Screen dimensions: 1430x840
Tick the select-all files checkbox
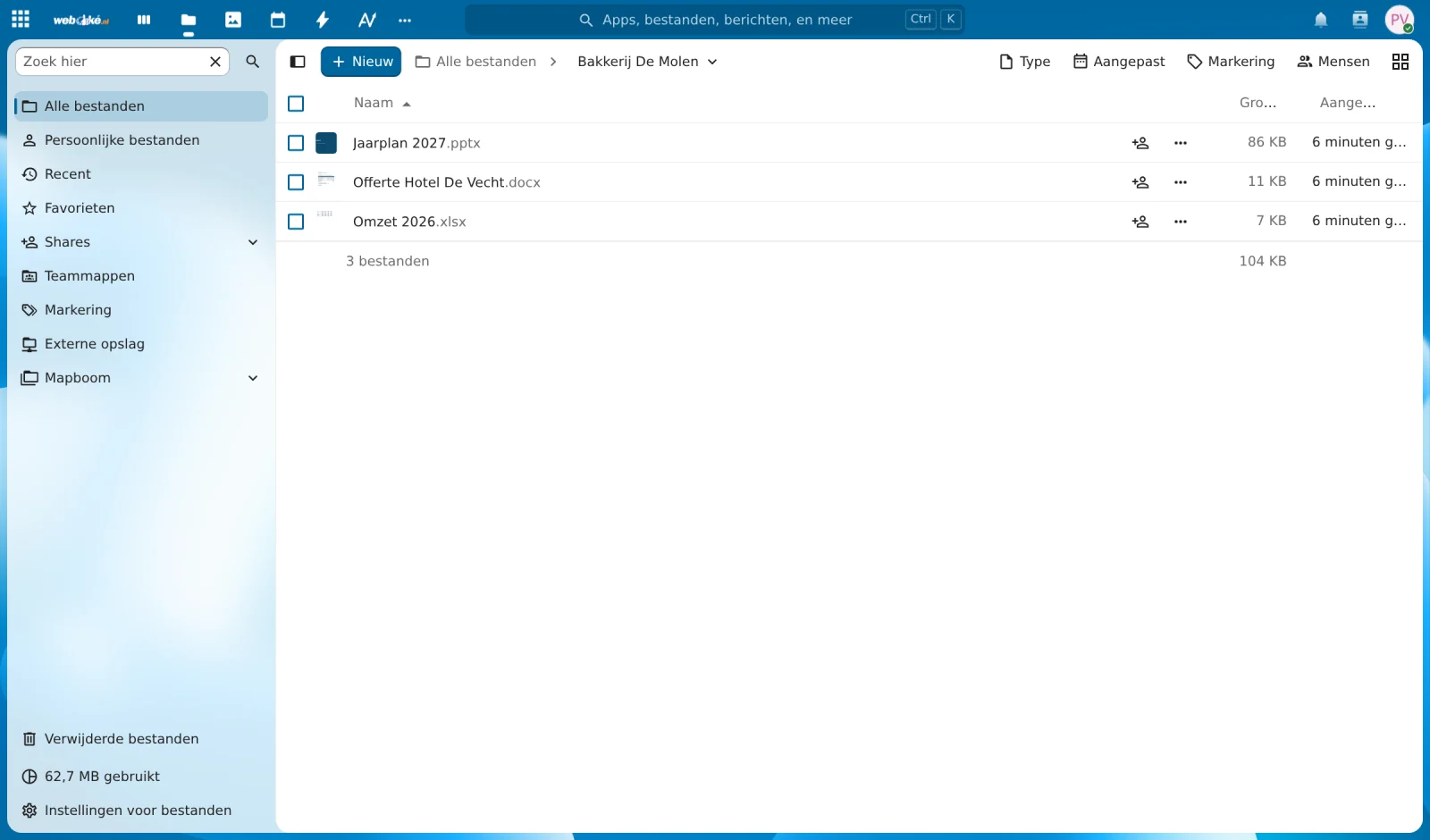296,104
